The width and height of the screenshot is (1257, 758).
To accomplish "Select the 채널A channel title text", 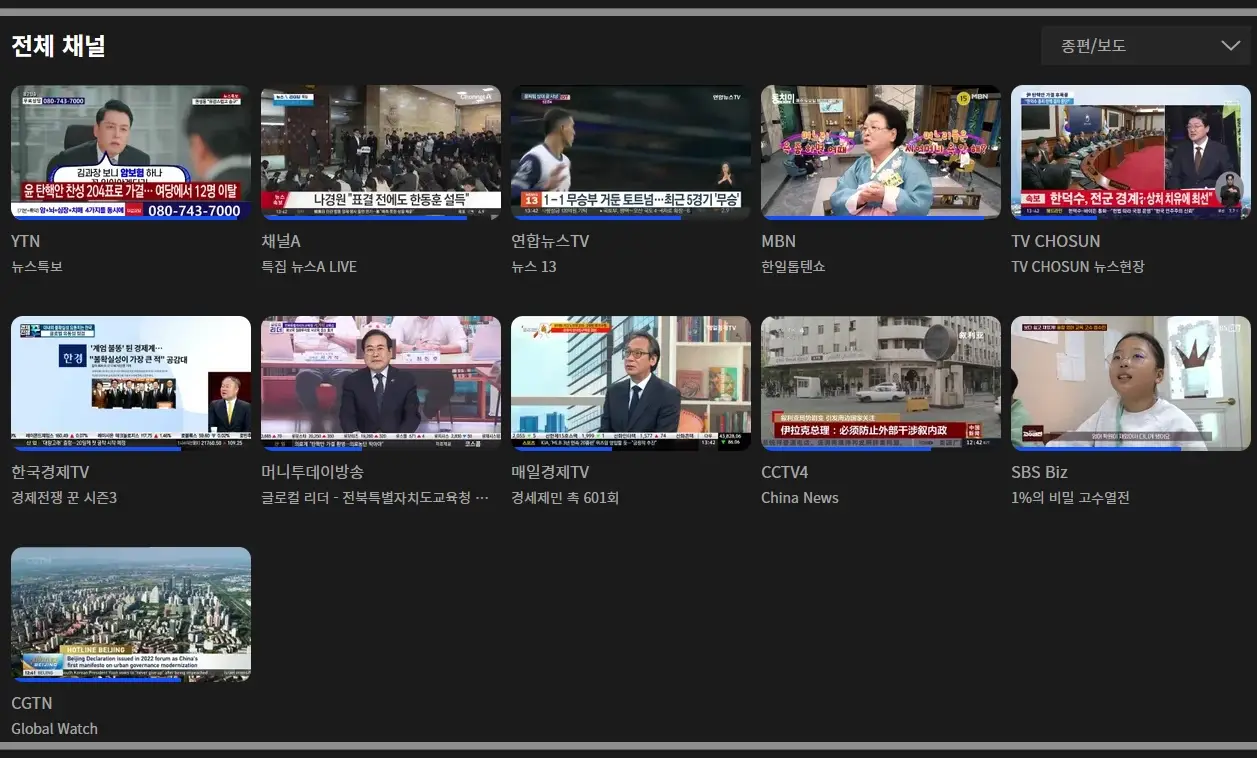I will [282, 241].
